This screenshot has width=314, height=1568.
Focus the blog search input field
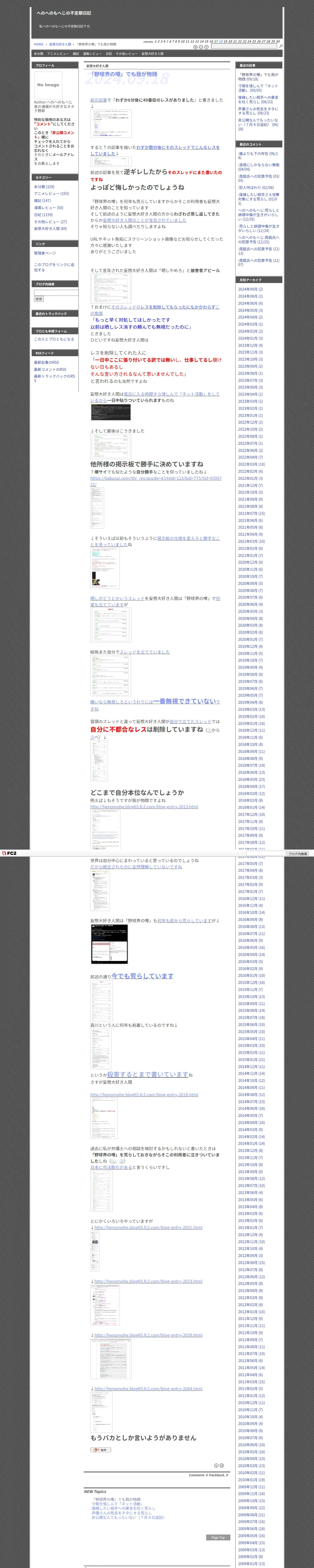56,293
